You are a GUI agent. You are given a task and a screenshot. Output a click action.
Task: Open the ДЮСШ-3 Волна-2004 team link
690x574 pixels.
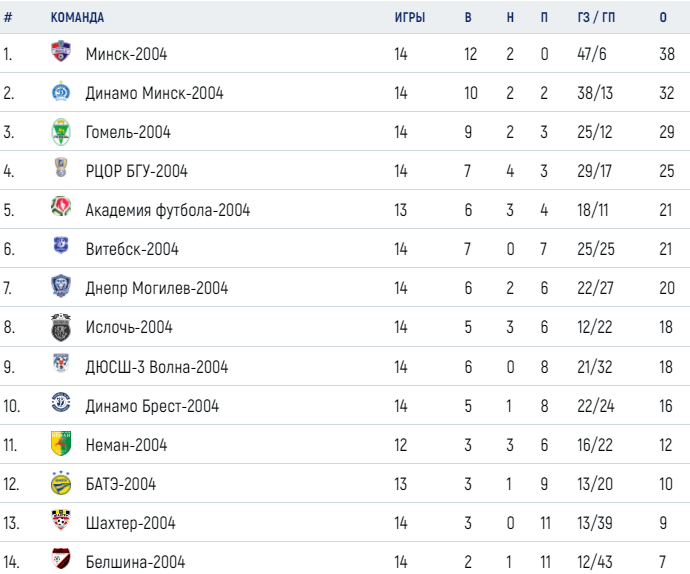click(x=157, y=367)
